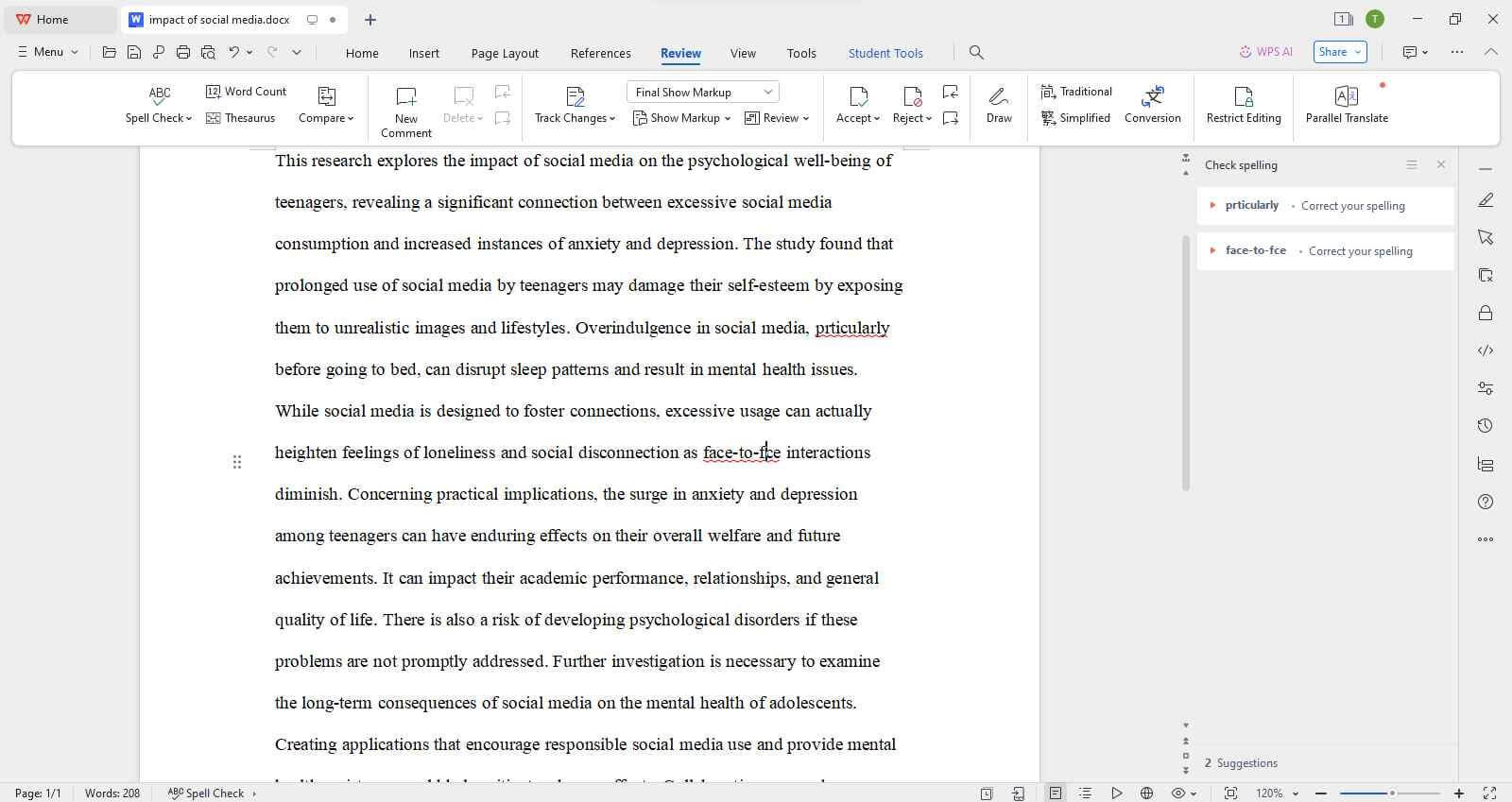Launch Parallel Translate
The height and width of the screenshot is (802, 1512).
point(1346,104)
